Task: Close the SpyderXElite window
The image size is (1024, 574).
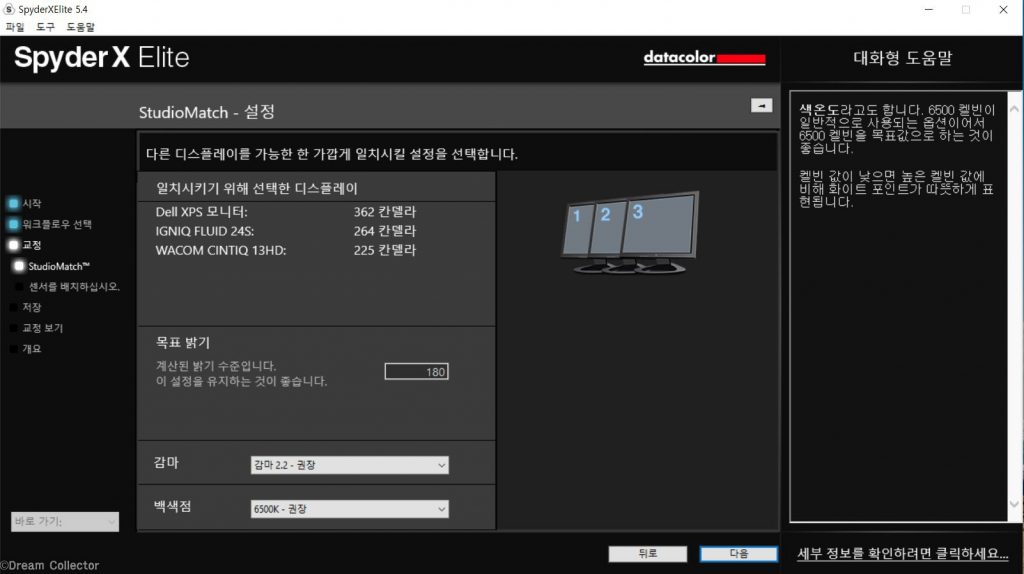Action: pos(1003,9)
